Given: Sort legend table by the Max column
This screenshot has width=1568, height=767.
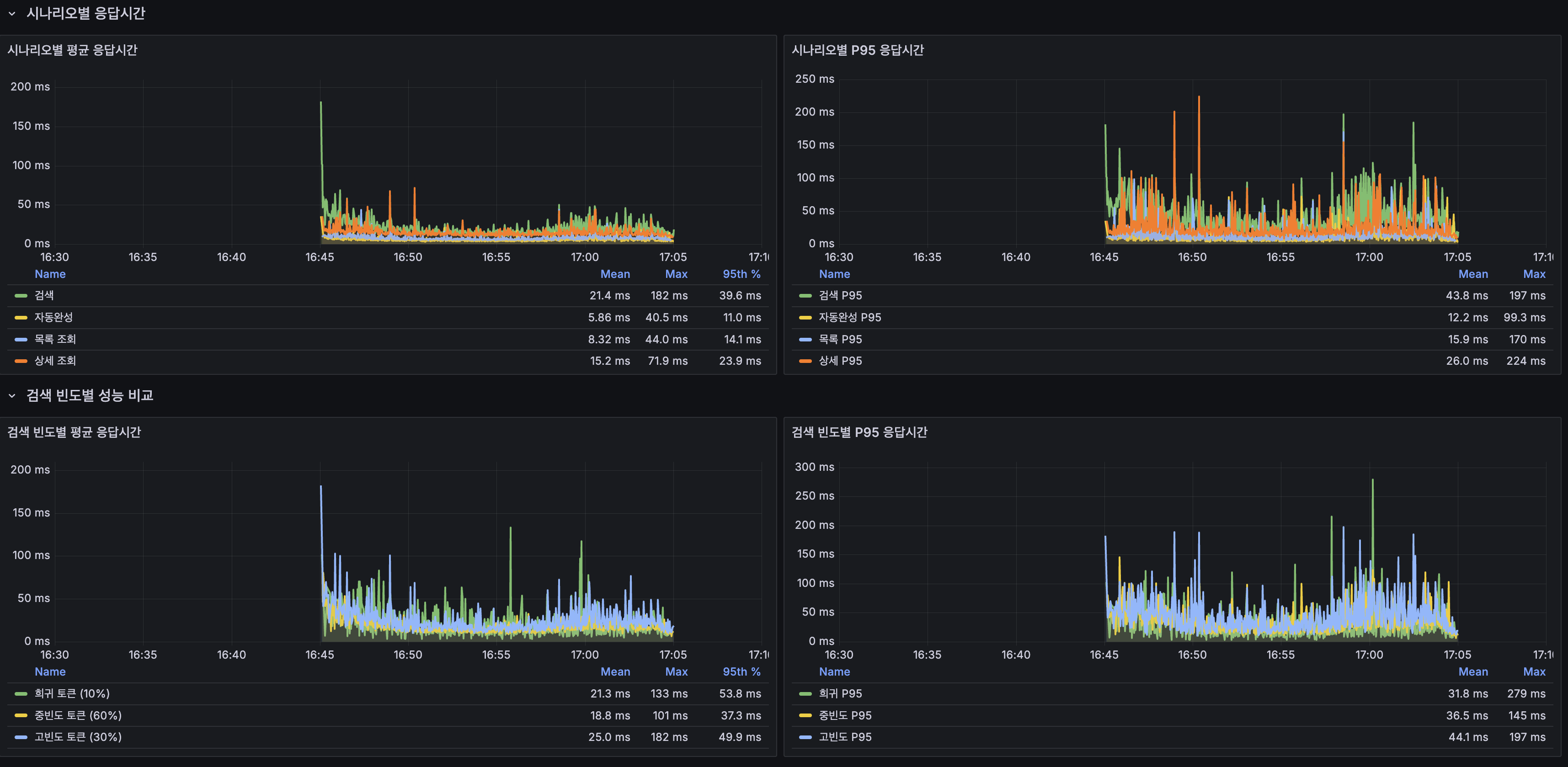Looking at the screenshot, I should coord(676,274).
